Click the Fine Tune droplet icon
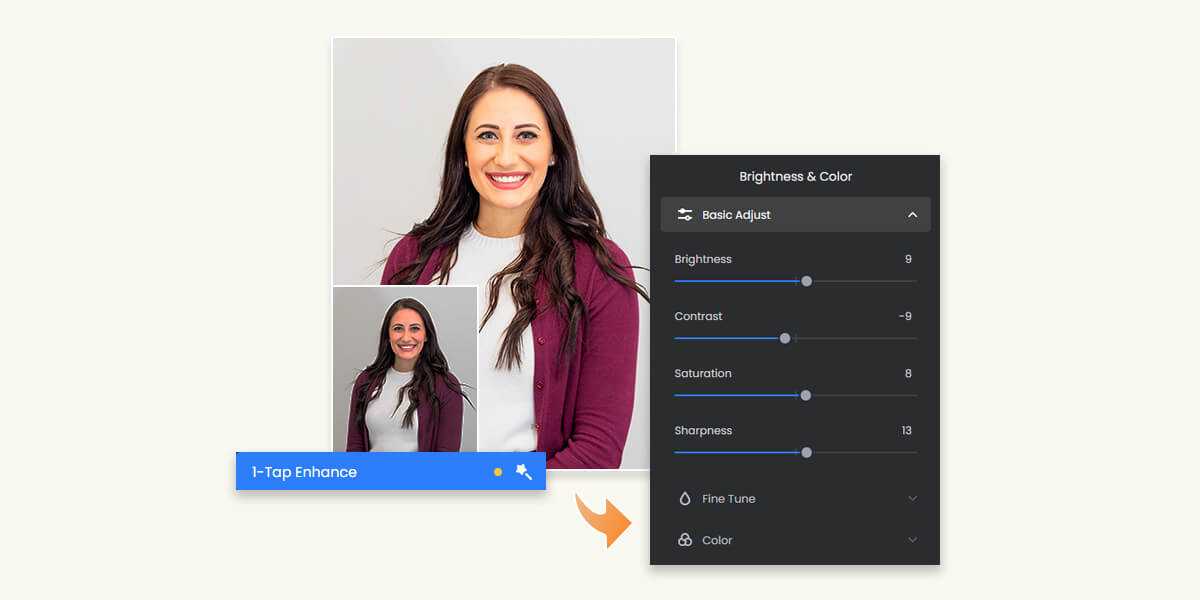The image size is (1200, 600). [685, 498]
